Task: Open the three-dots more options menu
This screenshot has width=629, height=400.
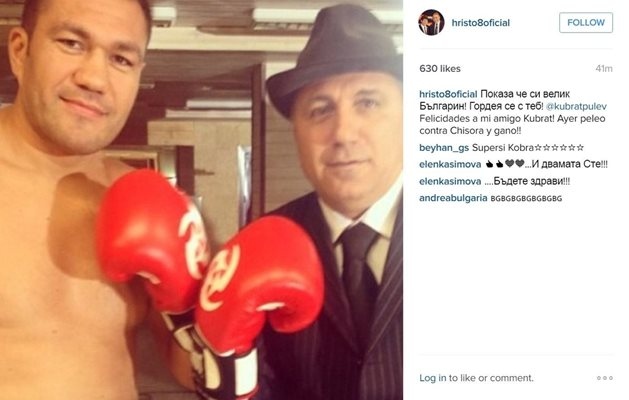Action: 605,378
